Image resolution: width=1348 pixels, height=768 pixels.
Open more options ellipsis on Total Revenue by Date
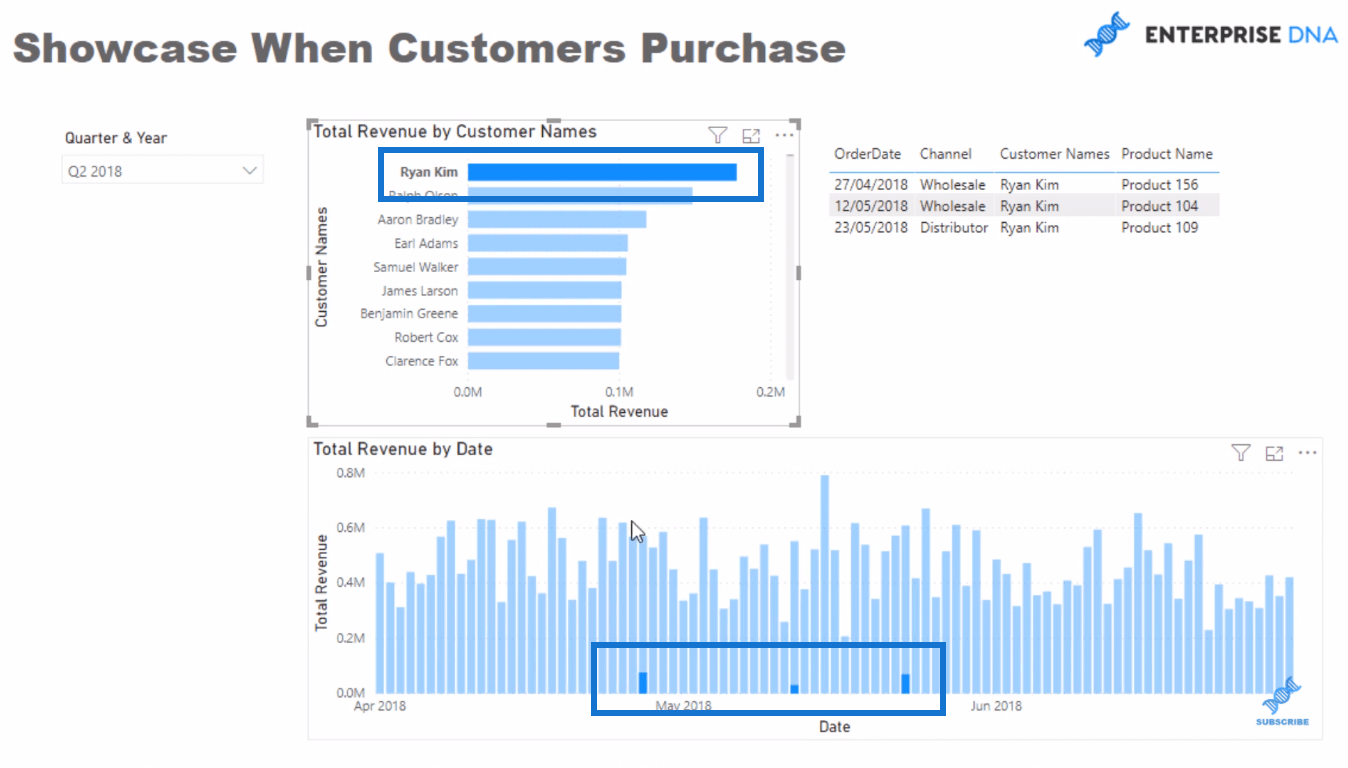pos(1307,453)
